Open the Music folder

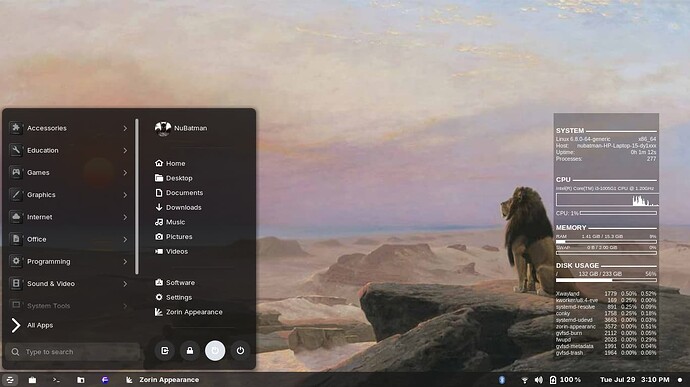click(x=170, y=222)
